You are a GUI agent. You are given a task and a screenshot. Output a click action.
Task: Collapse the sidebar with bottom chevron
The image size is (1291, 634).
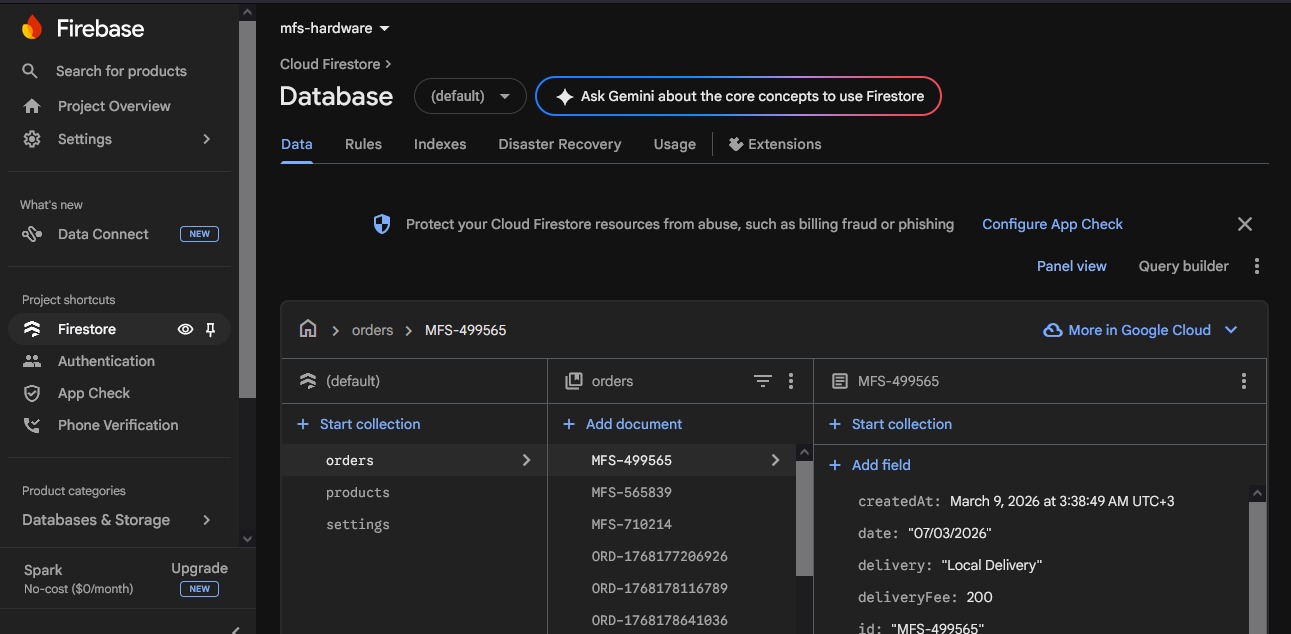pos(235,630)
